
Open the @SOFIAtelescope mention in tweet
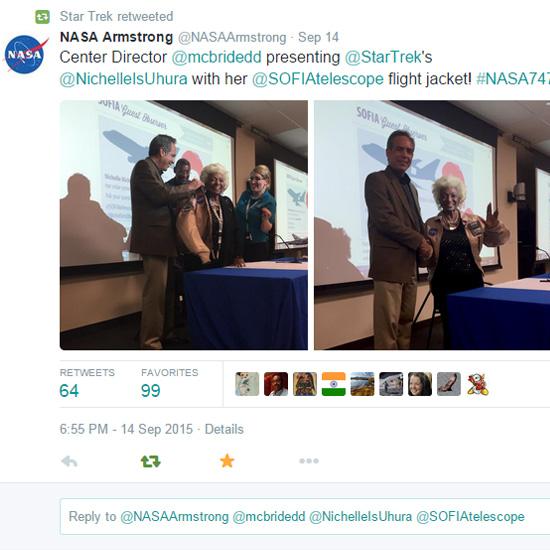[x=318, y=79]
